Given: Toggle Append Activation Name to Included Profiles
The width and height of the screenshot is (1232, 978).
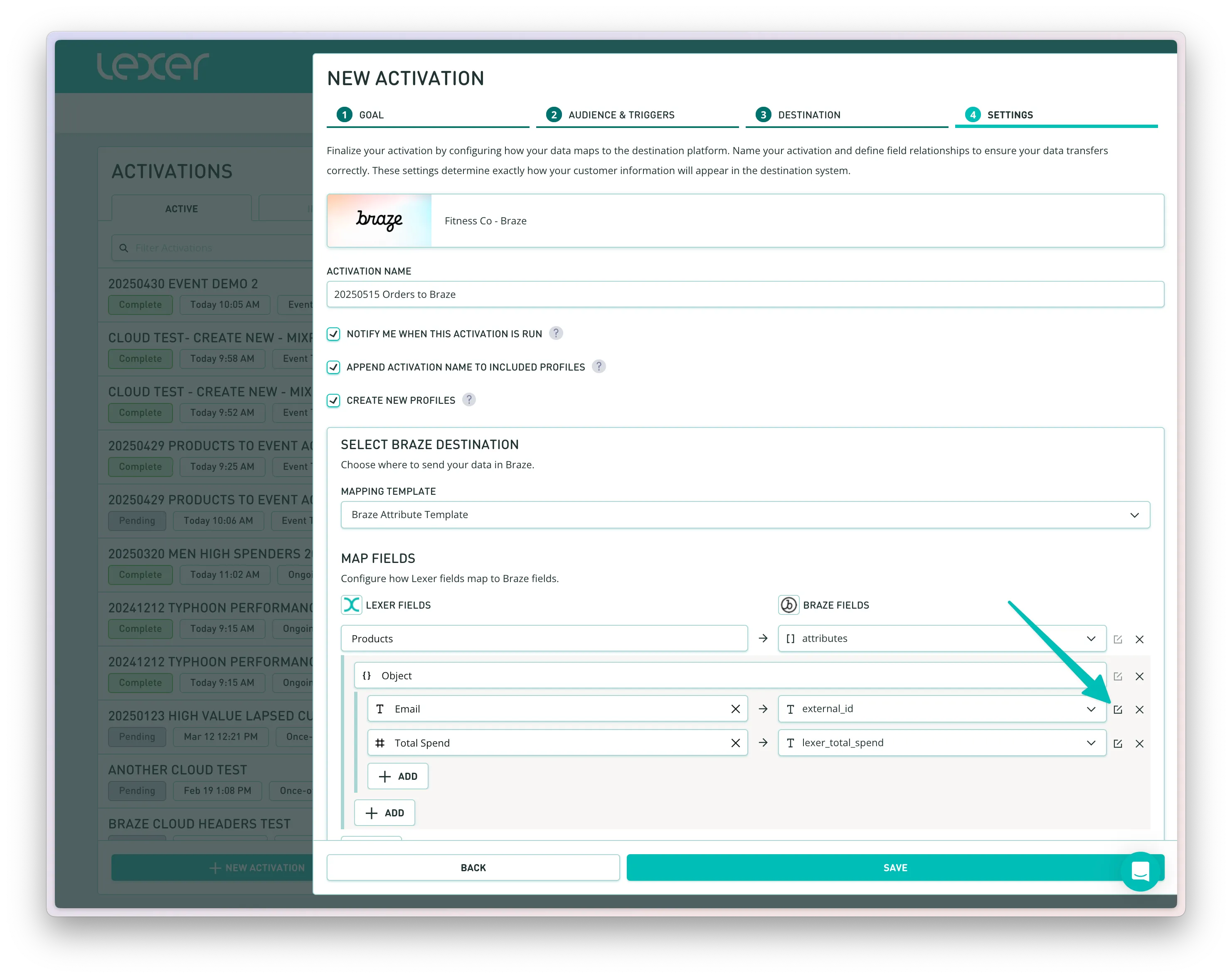Looking at the screenshot, I should 334,367.
